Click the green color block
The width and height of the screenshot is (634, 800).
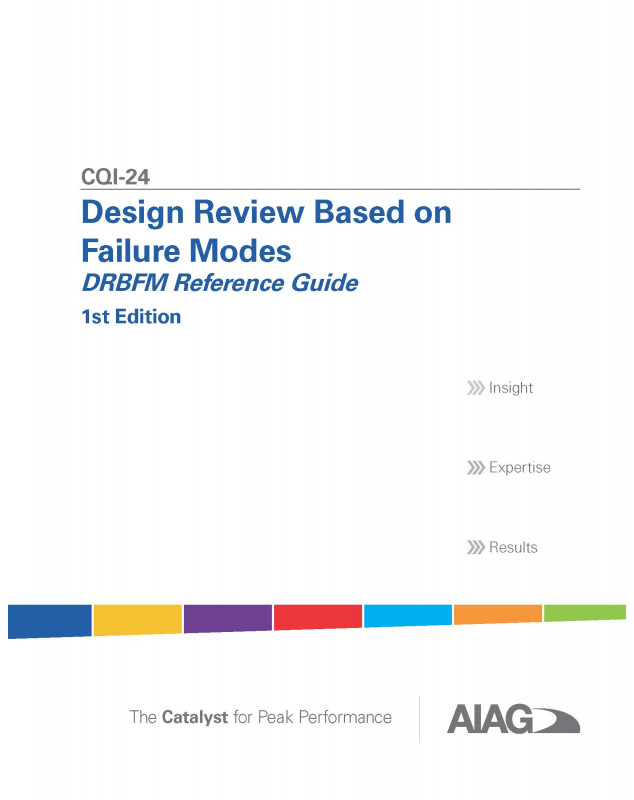pyautogui.click(x=585, y=613)
